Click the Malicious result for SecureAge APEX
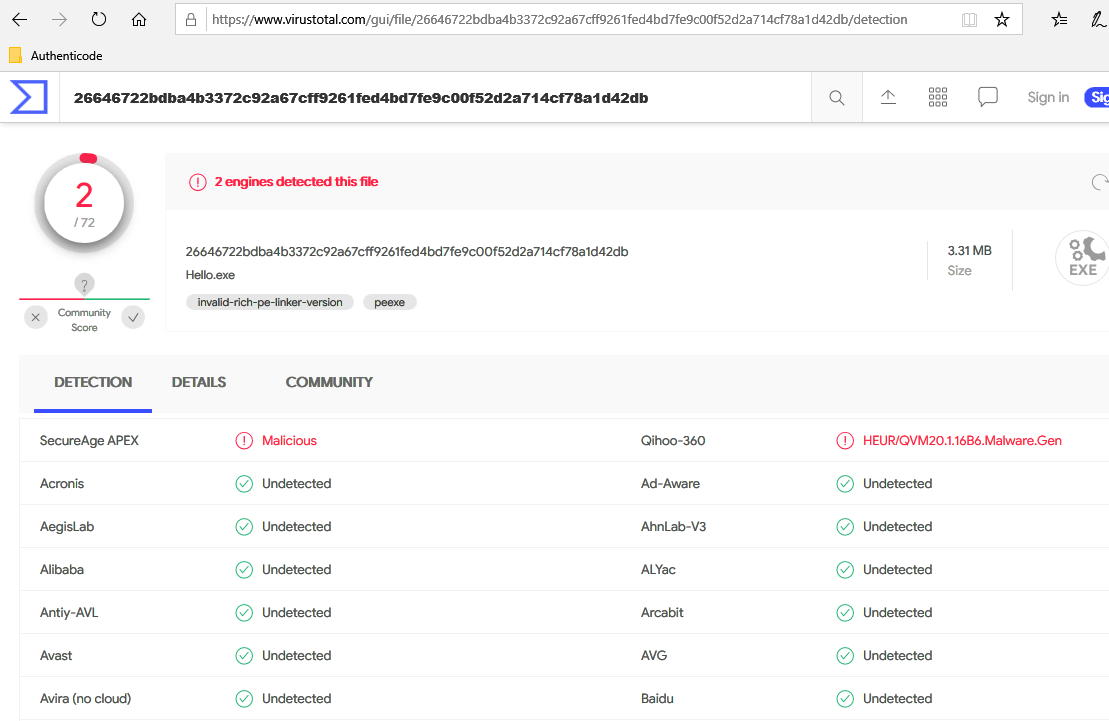 (289, 441)
